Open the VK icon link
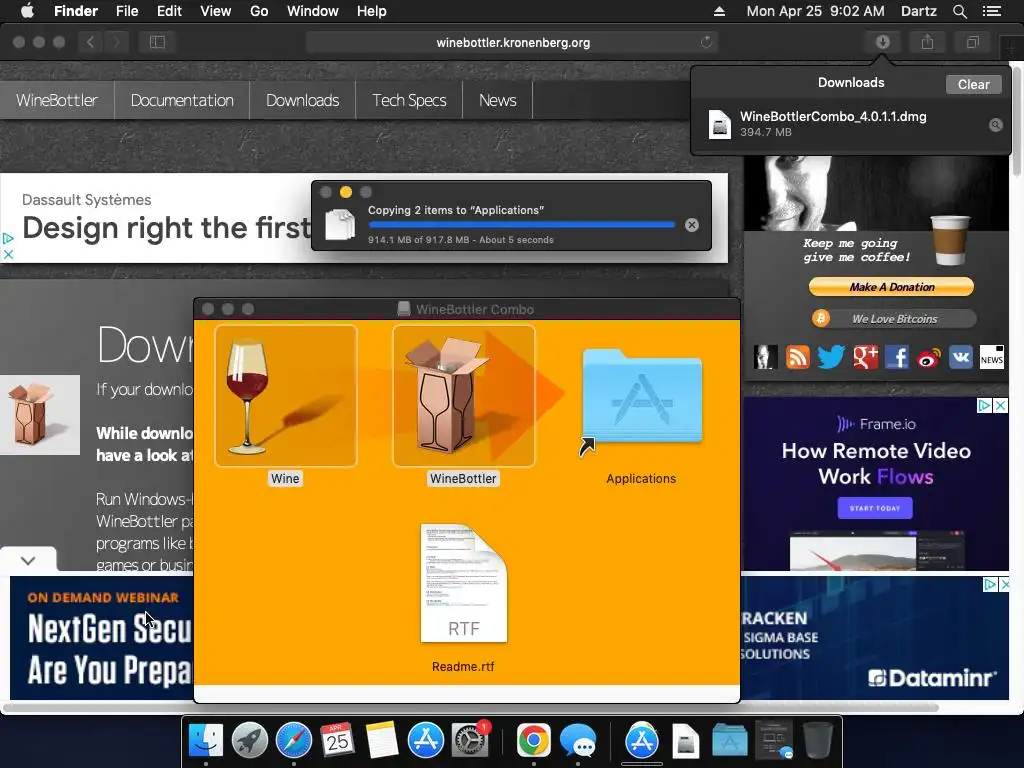This screenshot has height=768, width=1024. coord(961,357)
